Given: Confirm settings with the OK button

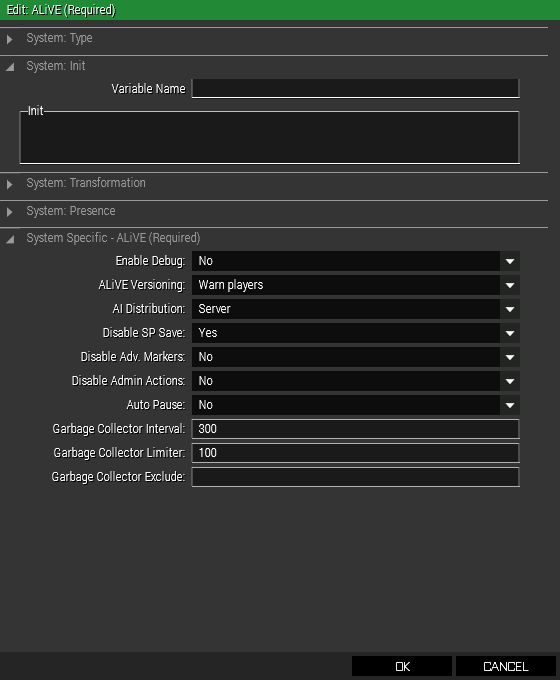Looking at the screenshot, I should (x=402, y=666).
